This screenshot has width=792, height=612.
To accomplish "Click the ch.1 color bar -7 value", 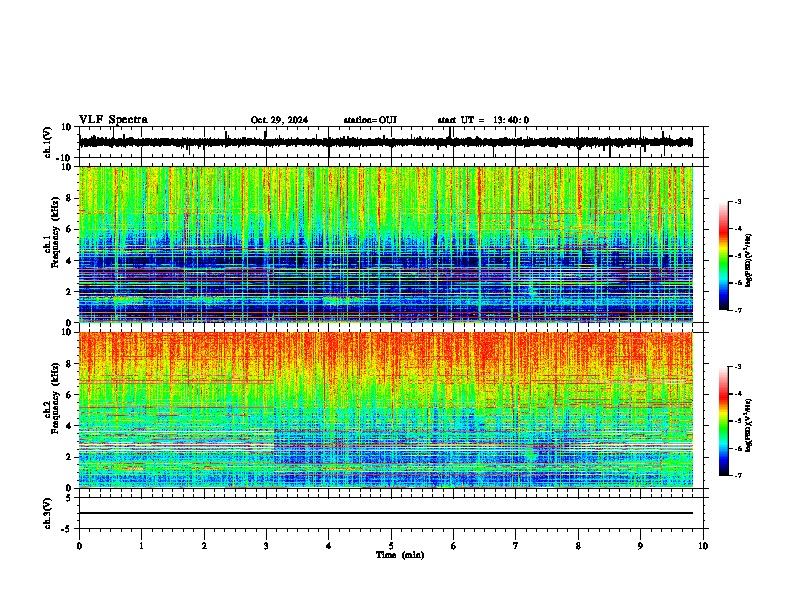I will [738, 310].
